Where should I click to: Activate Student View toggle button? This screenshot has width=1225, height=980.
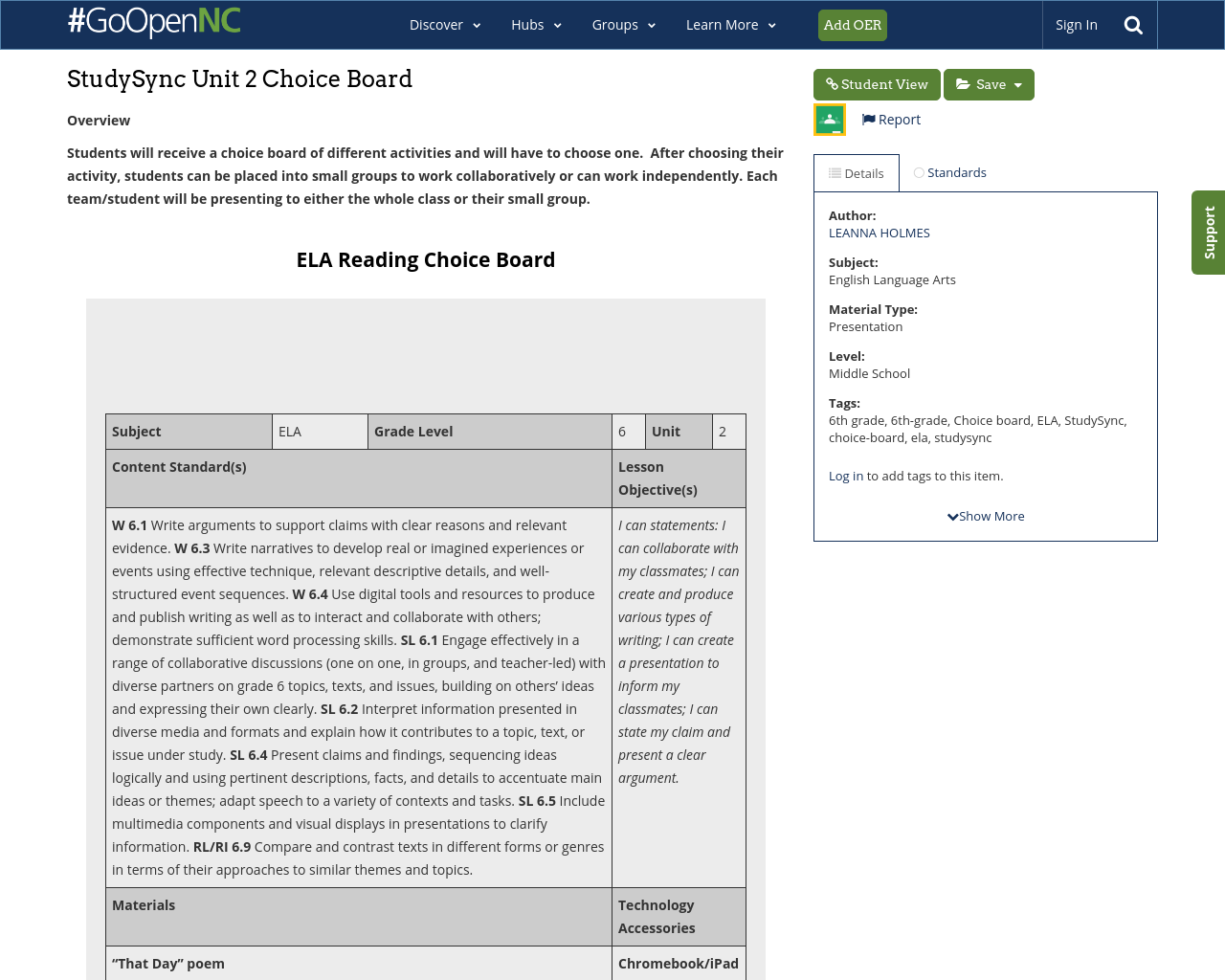click(877, 84)
